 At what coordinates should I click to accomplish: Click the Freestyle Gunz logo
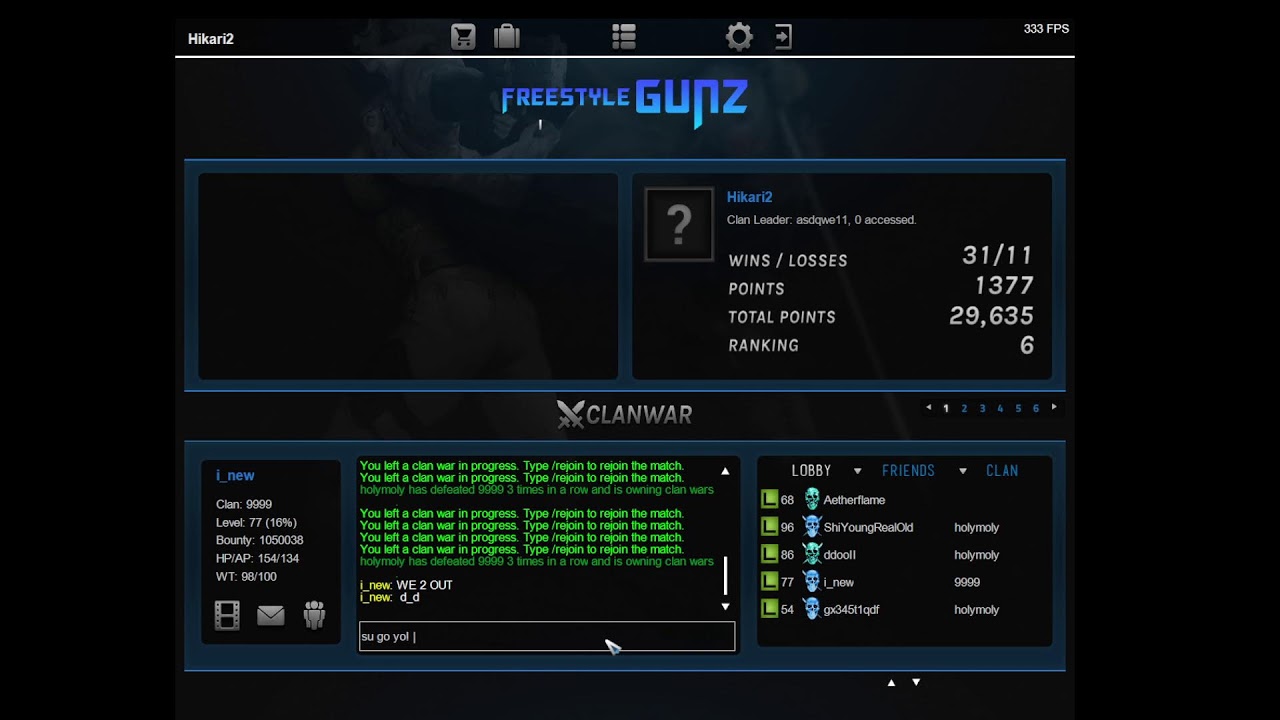pos(624,103)
